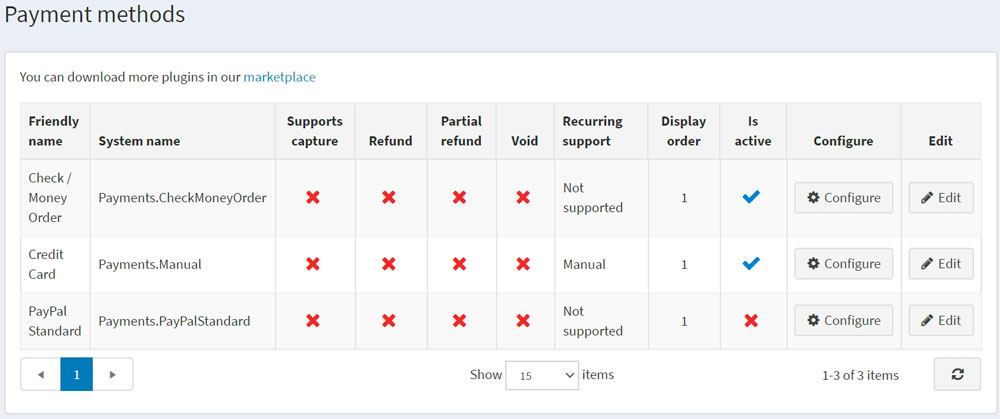This screenshot has width=1000, height=419.
Task: Open the items per page dropdown
Action: [x=542, y=375]
